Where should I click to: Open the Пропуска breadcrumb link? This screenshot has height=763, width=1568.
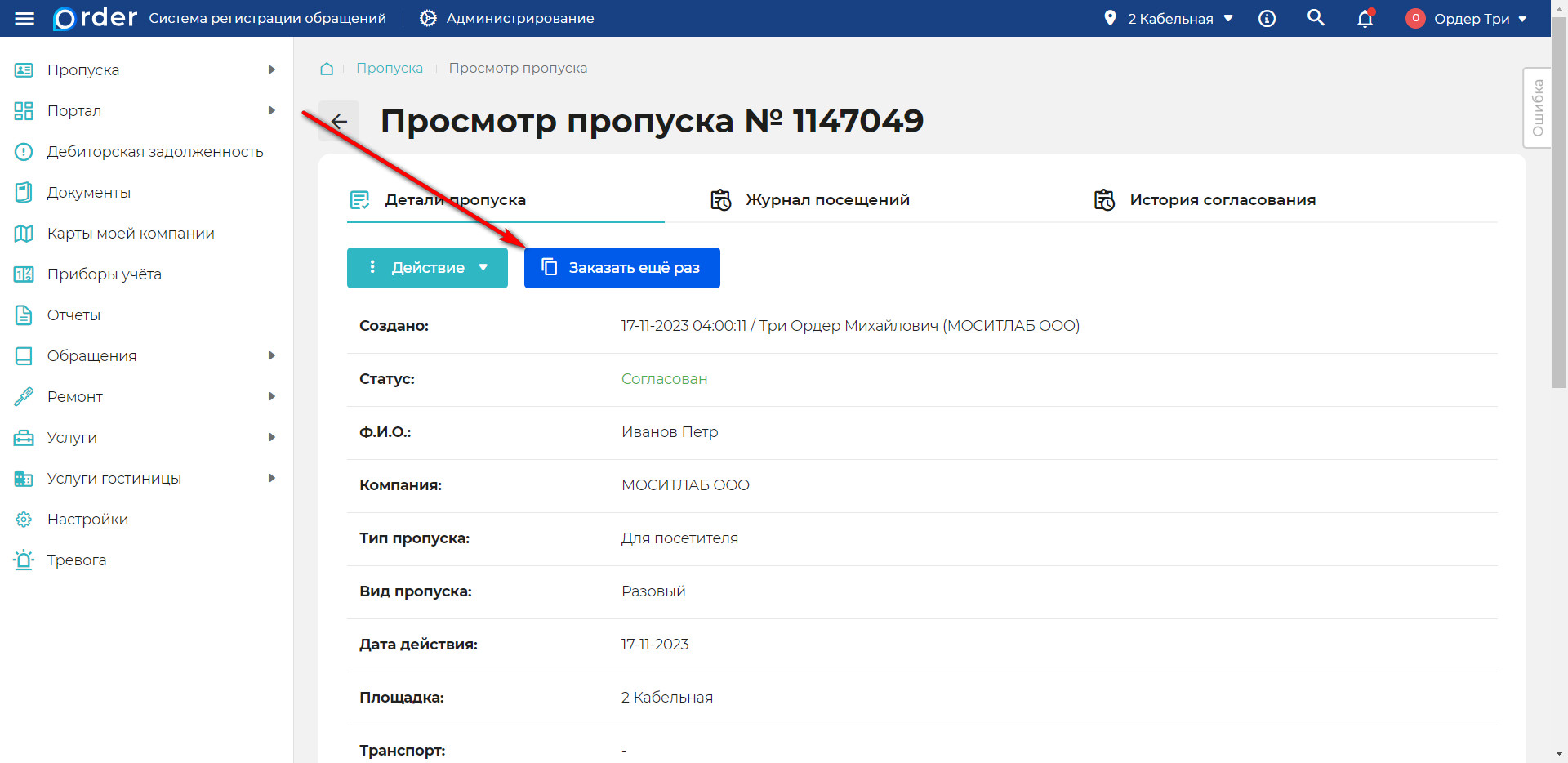click(390, 68)
